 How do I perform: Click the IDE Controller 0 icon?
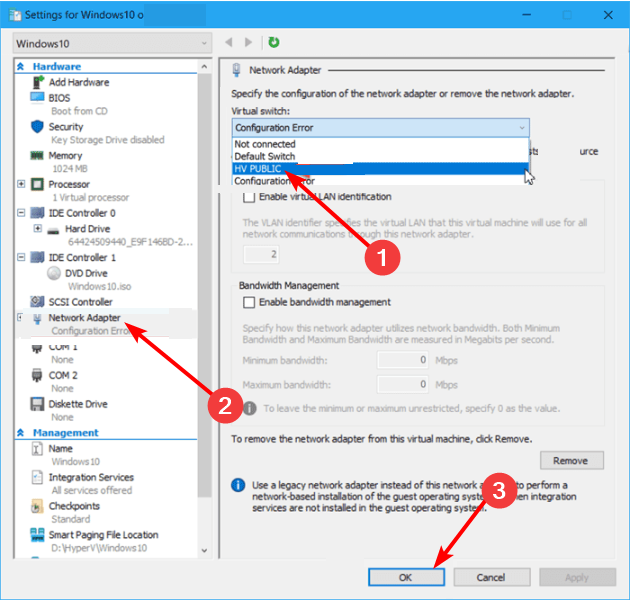click(x=37, y=213)
